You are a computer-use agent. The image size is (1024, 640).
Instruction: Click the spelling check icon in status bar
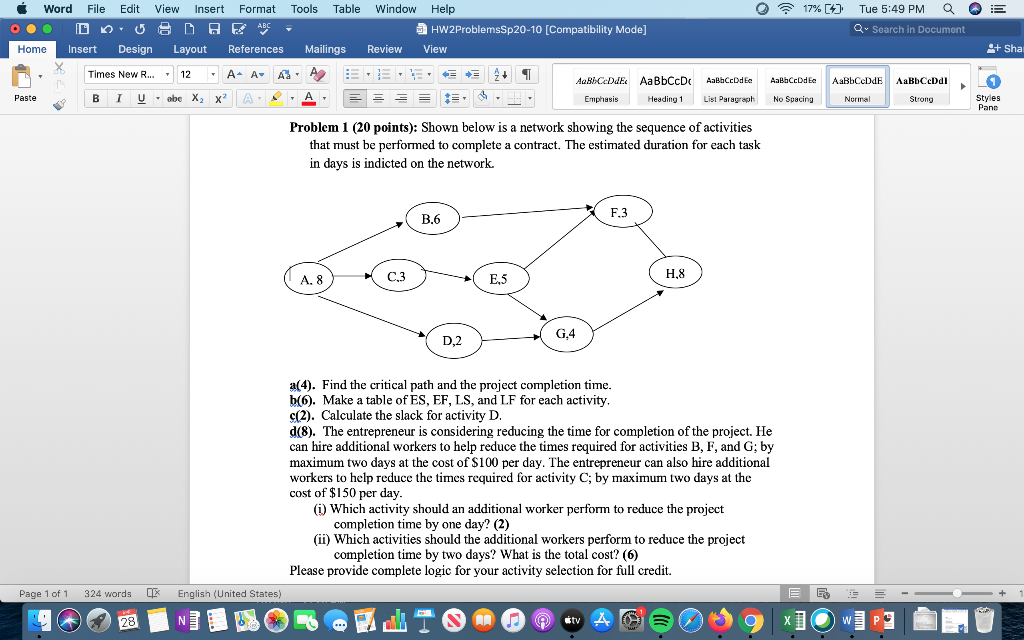[x=153, y=593]
